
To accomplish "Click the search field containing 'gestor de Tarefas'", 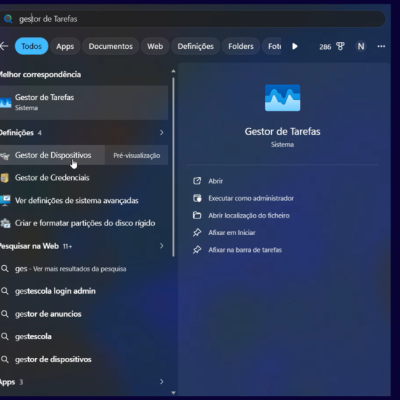I will [193, 19].
